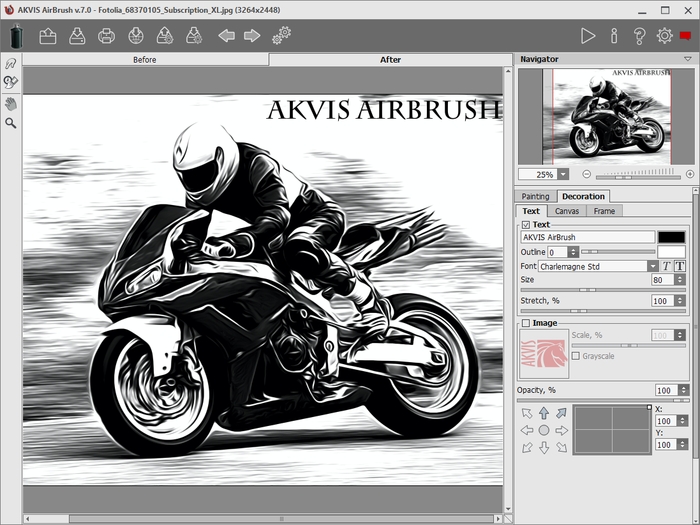This screenshot has width=700, height=525.
Task: Adjust the Y position stepper
Action: 683,444
